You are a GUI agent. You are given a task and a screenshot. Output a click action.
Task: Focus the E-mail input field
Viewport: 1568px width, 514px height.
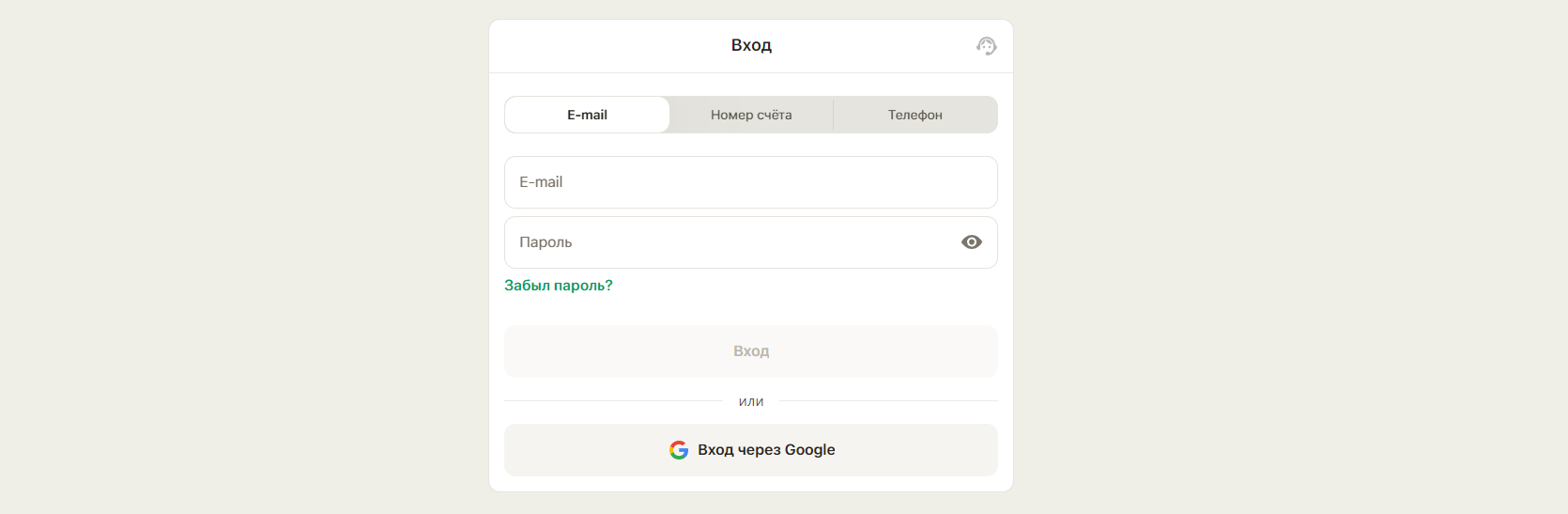751,182
